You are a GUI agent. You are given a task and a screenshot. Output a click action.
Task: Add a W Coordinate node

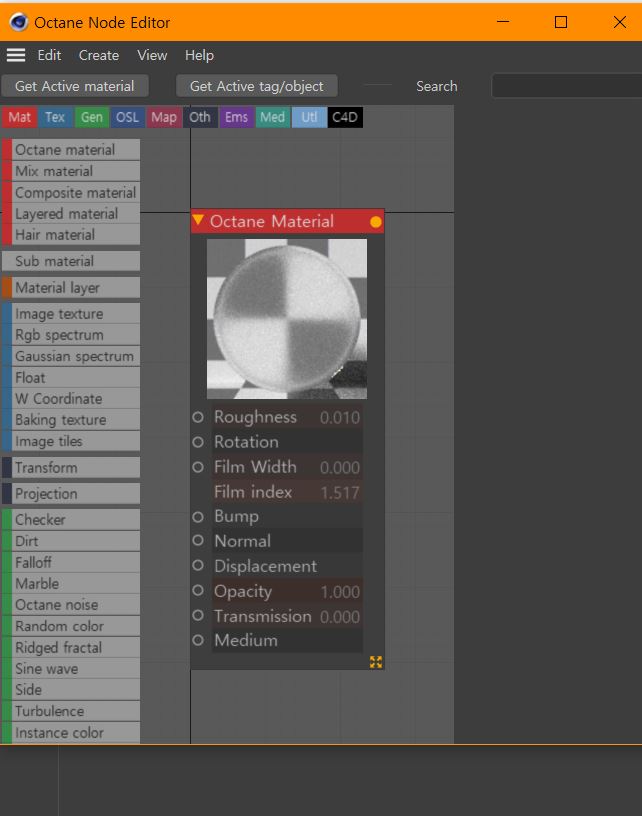(71, 399)
